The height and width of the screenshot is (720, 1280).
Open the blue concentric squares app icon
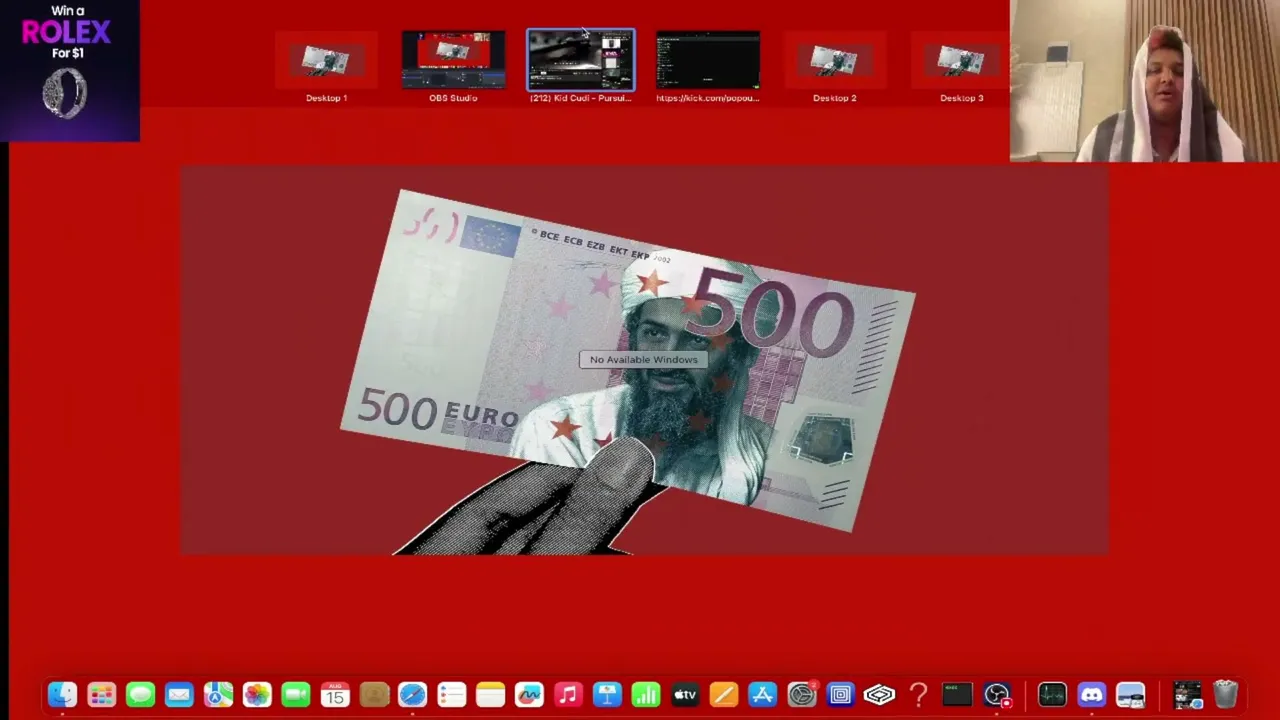(841, 694)
